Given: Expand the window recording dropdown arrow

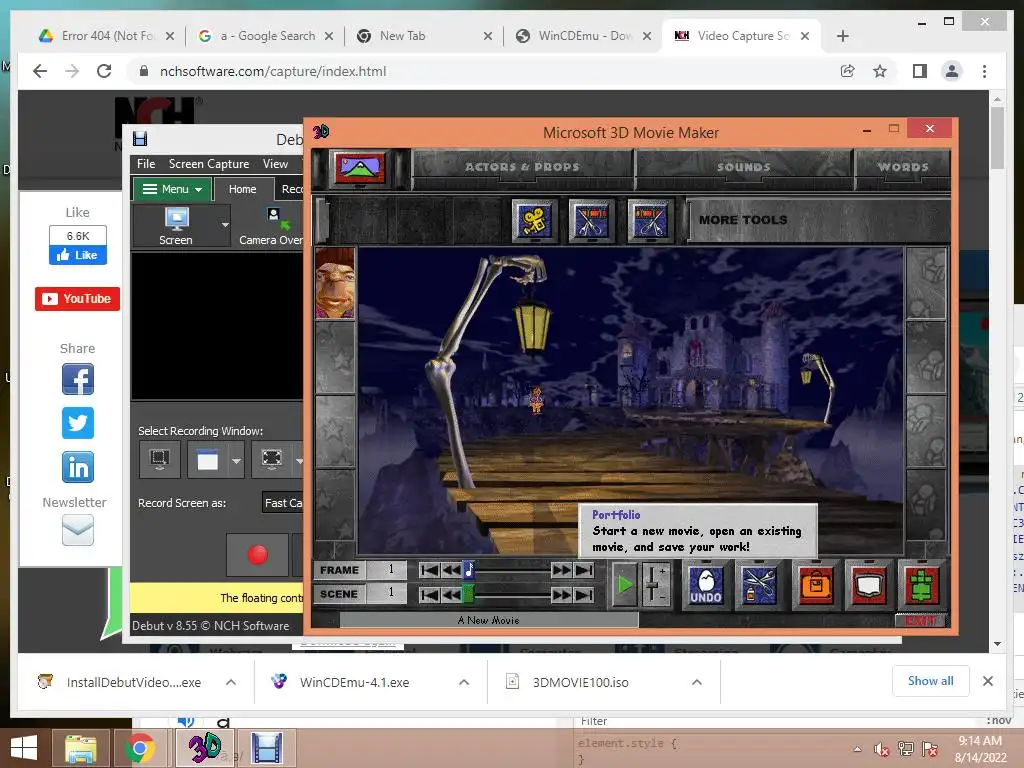Looking at the screenshot, I should coord(236,460).
